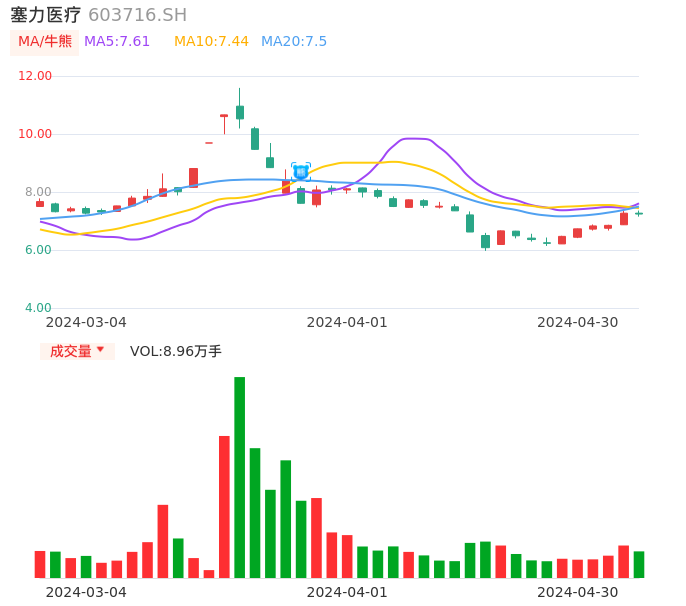Click the tallest green volume bar
686x606 pixels.
point(239,477)
